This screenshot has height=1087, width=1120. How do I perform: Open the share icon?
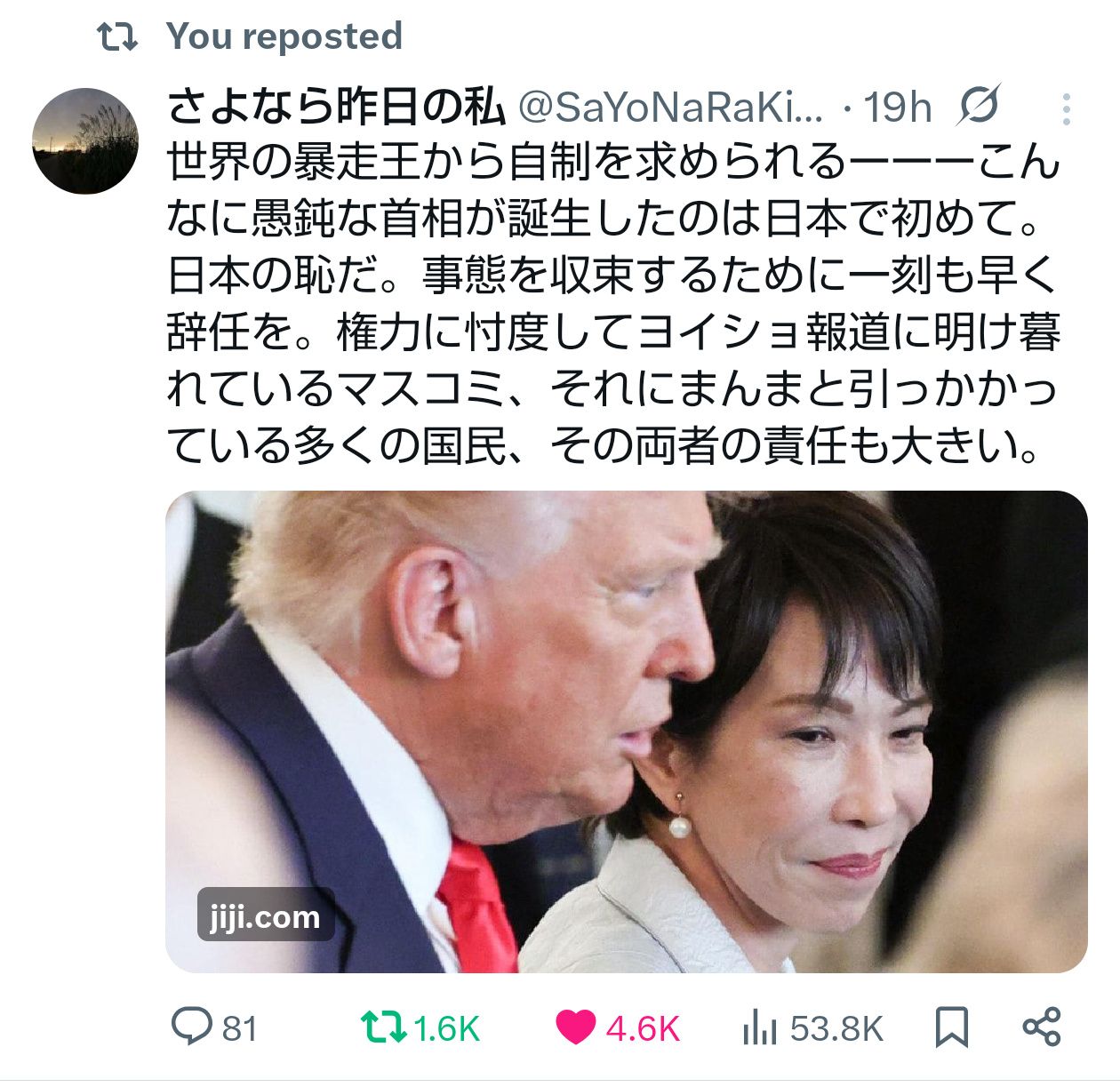pyautogui.click(x=1042, y=1027)
